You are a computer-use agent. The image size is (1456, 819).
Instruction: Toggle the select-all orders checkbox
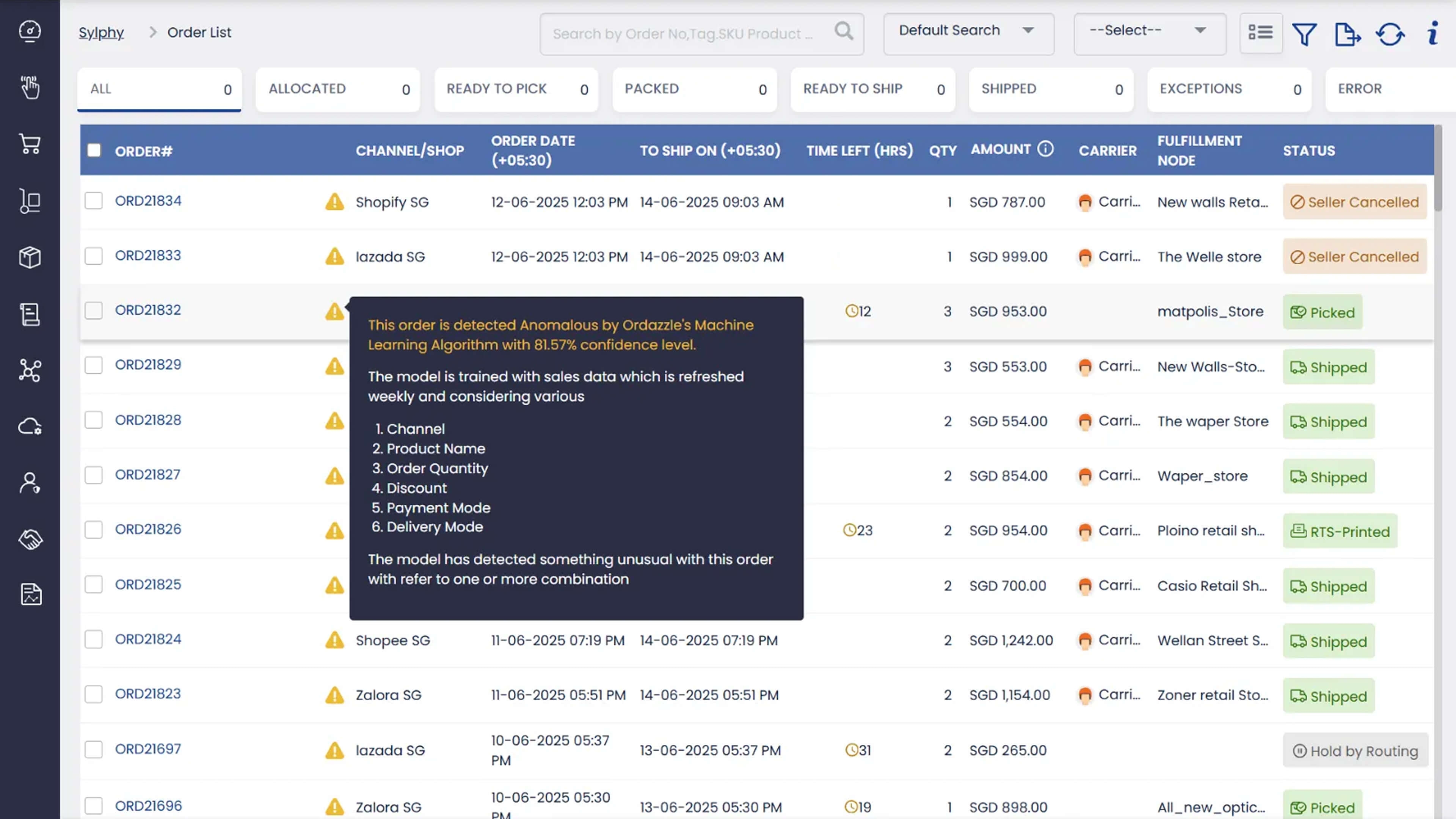click(94, 151)
